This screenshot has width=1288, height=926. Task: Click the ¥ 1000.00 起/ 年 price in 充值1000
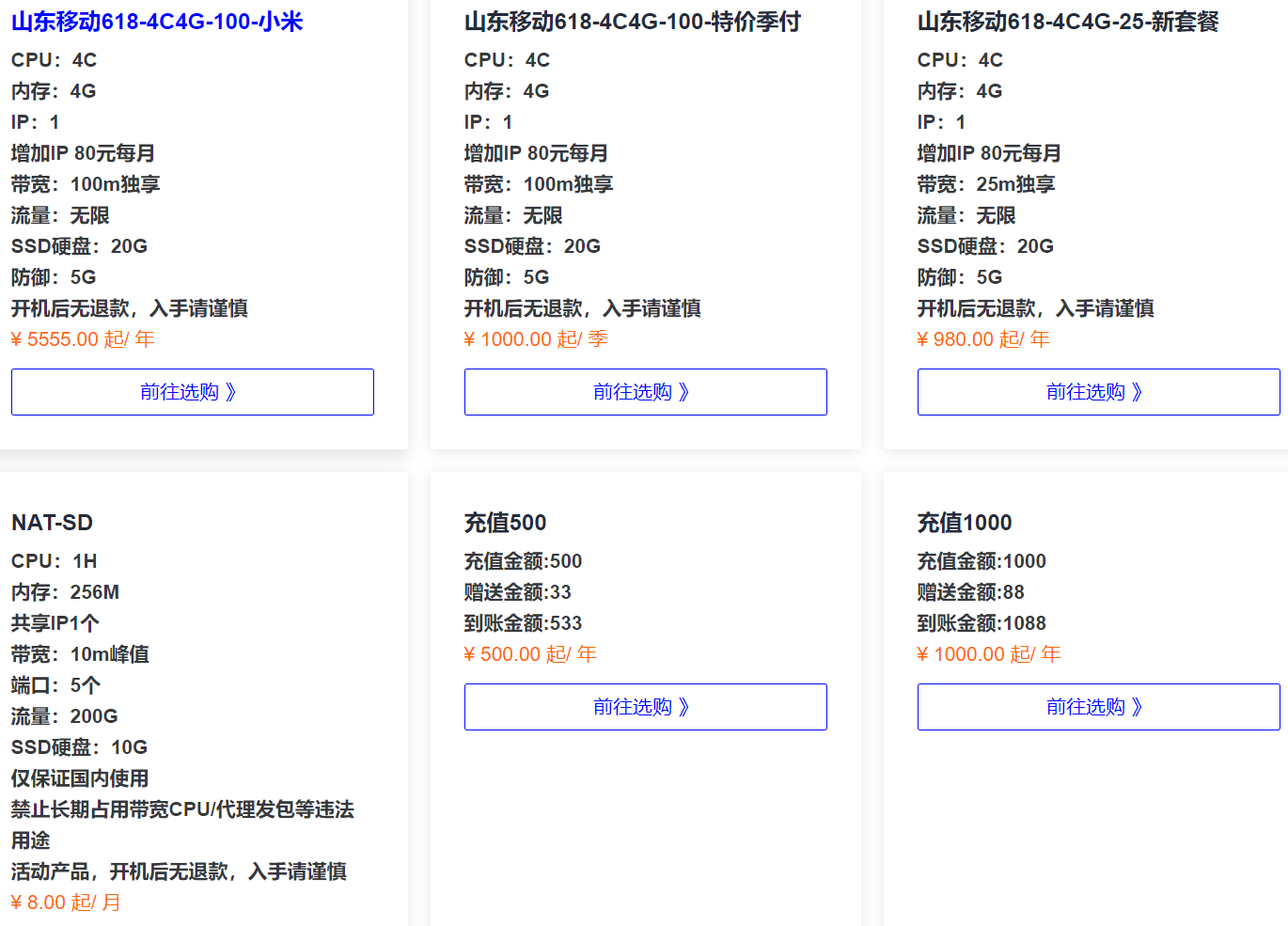989,654
